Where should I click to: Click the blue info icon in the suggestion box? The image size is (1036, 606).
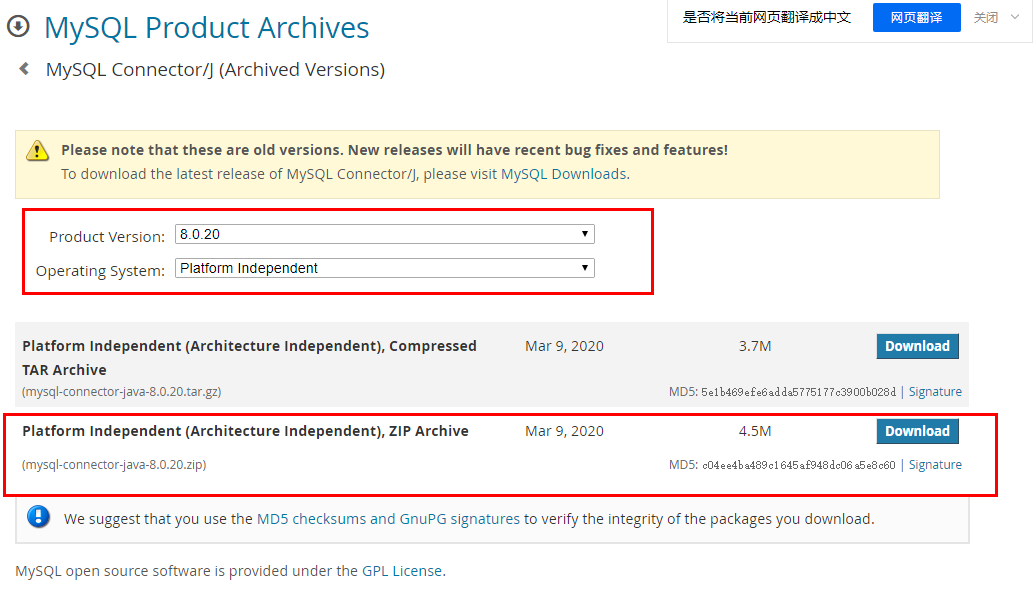[37, 517]
